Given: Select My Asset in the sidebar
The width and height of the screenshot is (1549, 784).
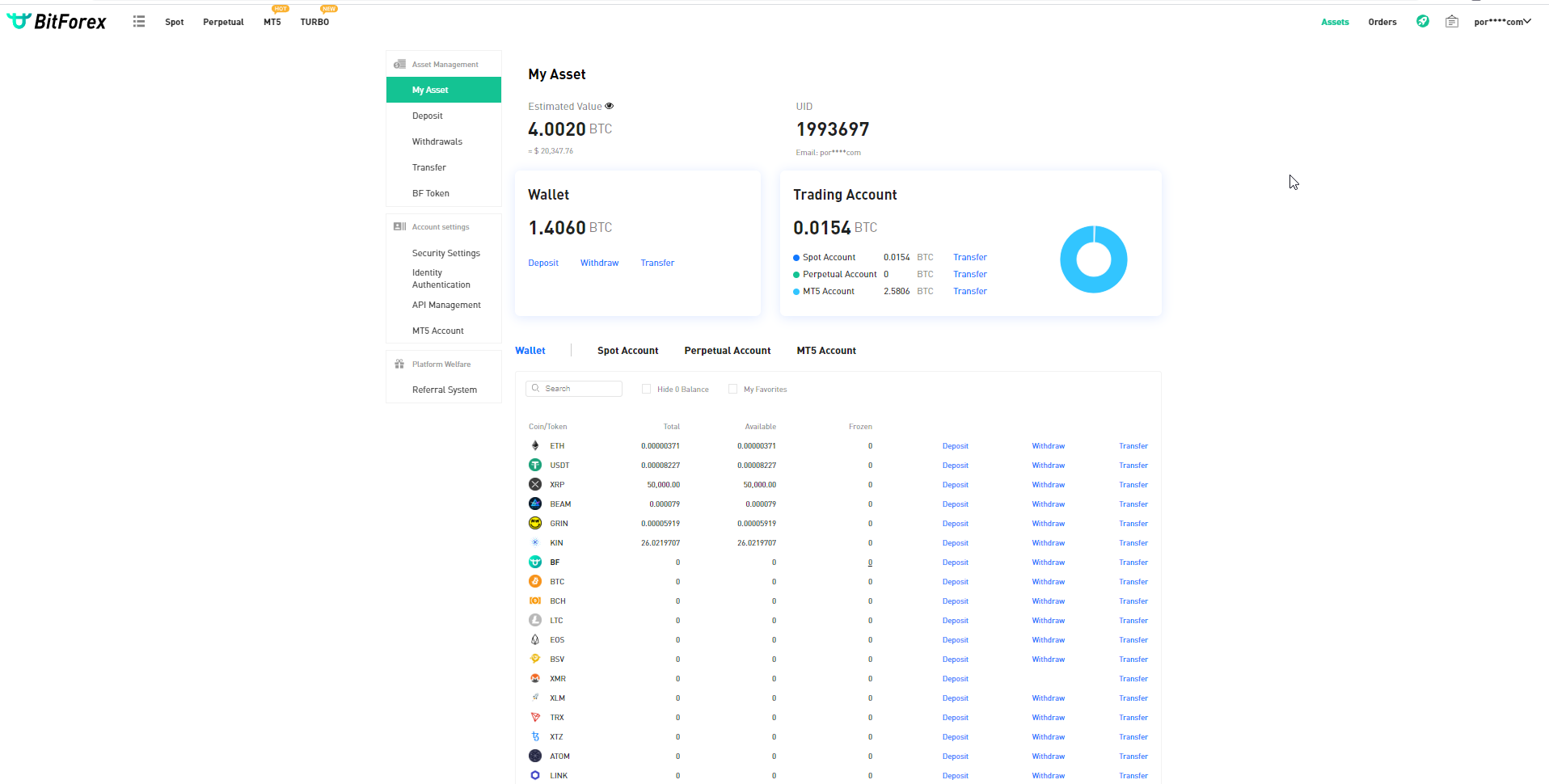Looking at the screenshot, I should 444,90.
